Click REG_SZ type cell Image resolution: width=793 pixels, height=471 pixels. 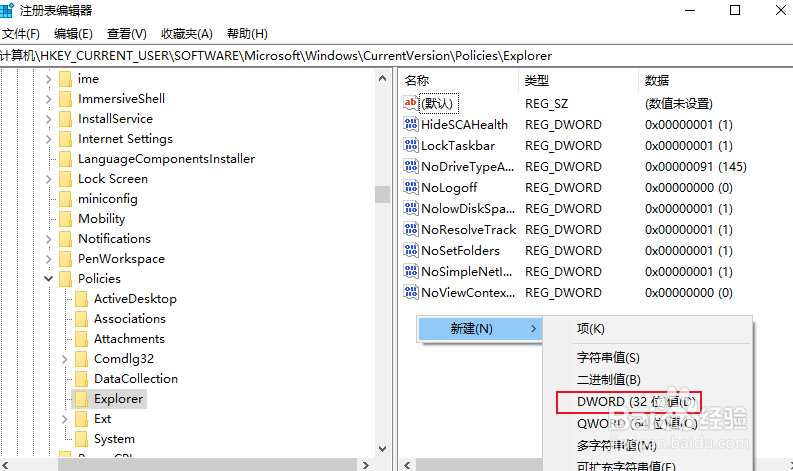click(546, 104)
